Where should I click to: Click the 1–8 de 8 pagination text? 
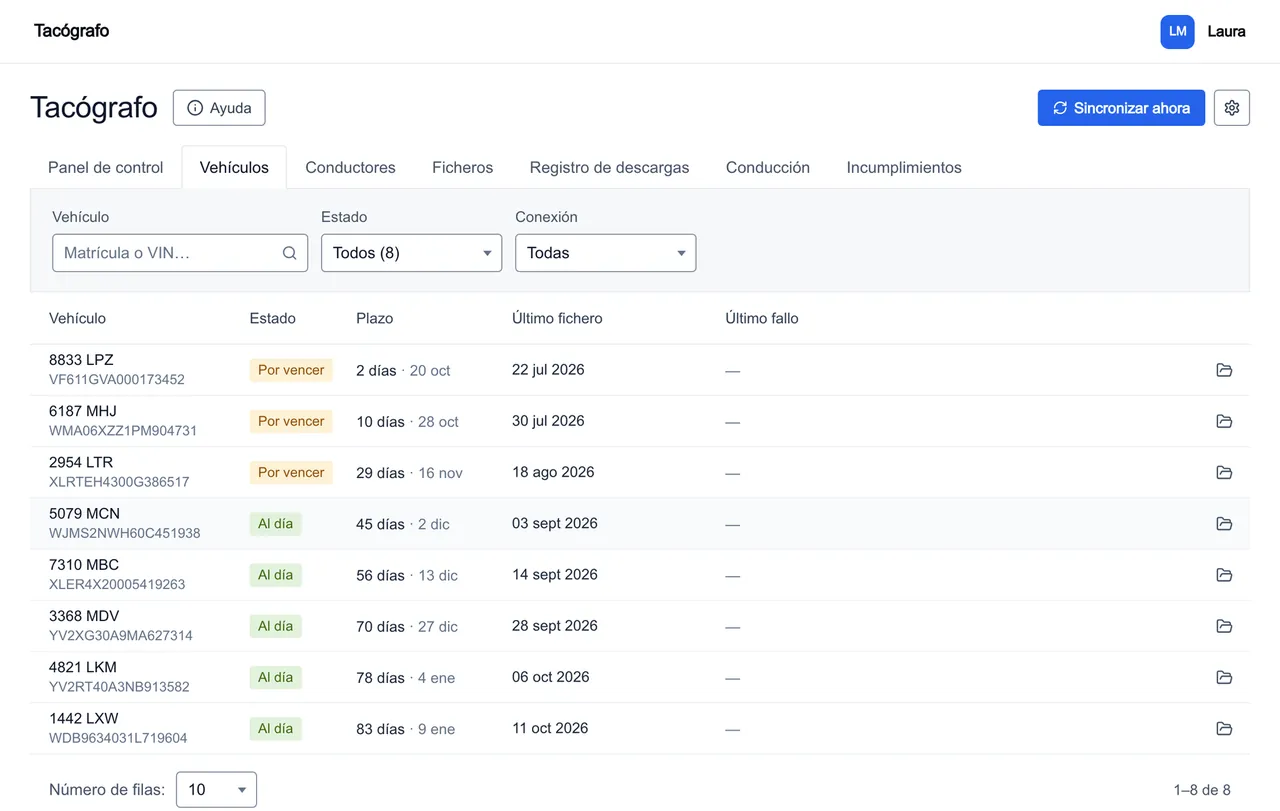1202,790
